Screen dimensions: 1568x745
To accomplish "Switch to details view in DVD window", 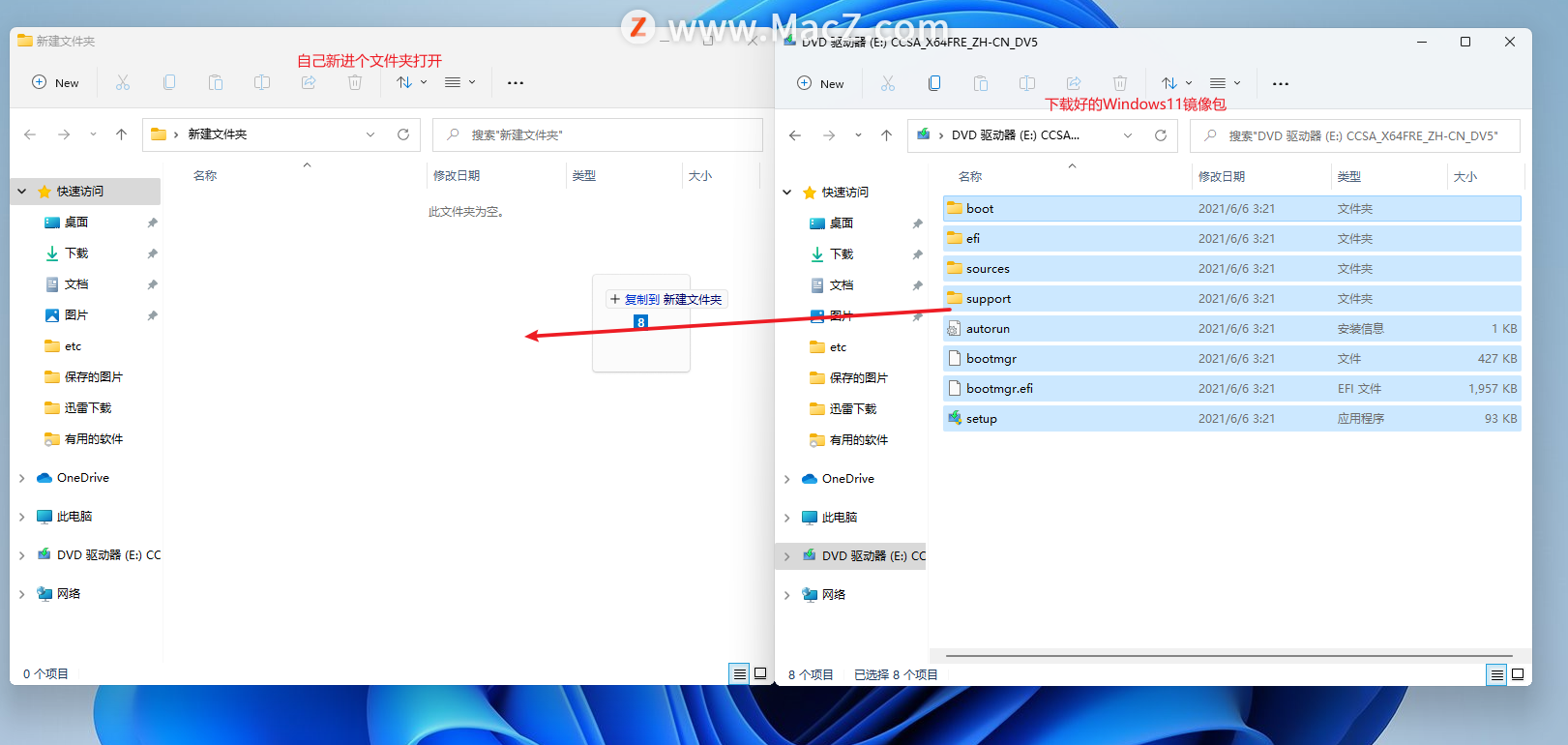I will tap(1496, 674).
